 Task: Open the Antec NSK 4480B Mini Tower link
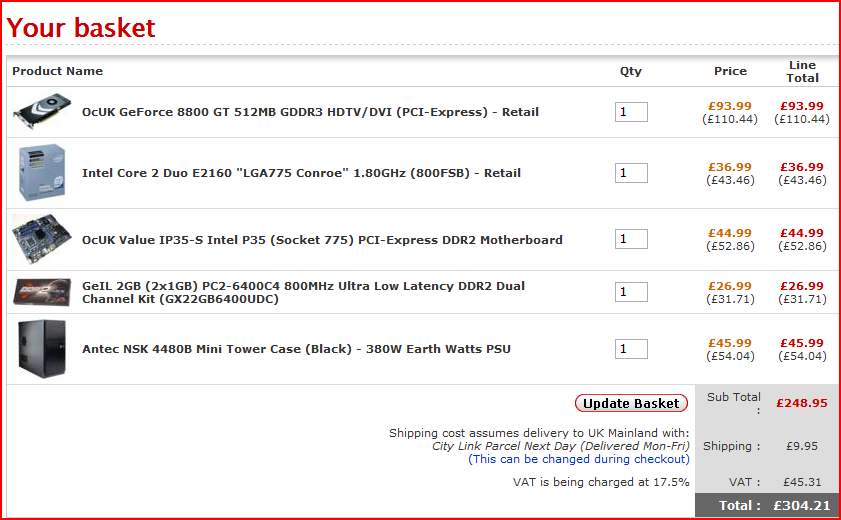pos(296,349)
